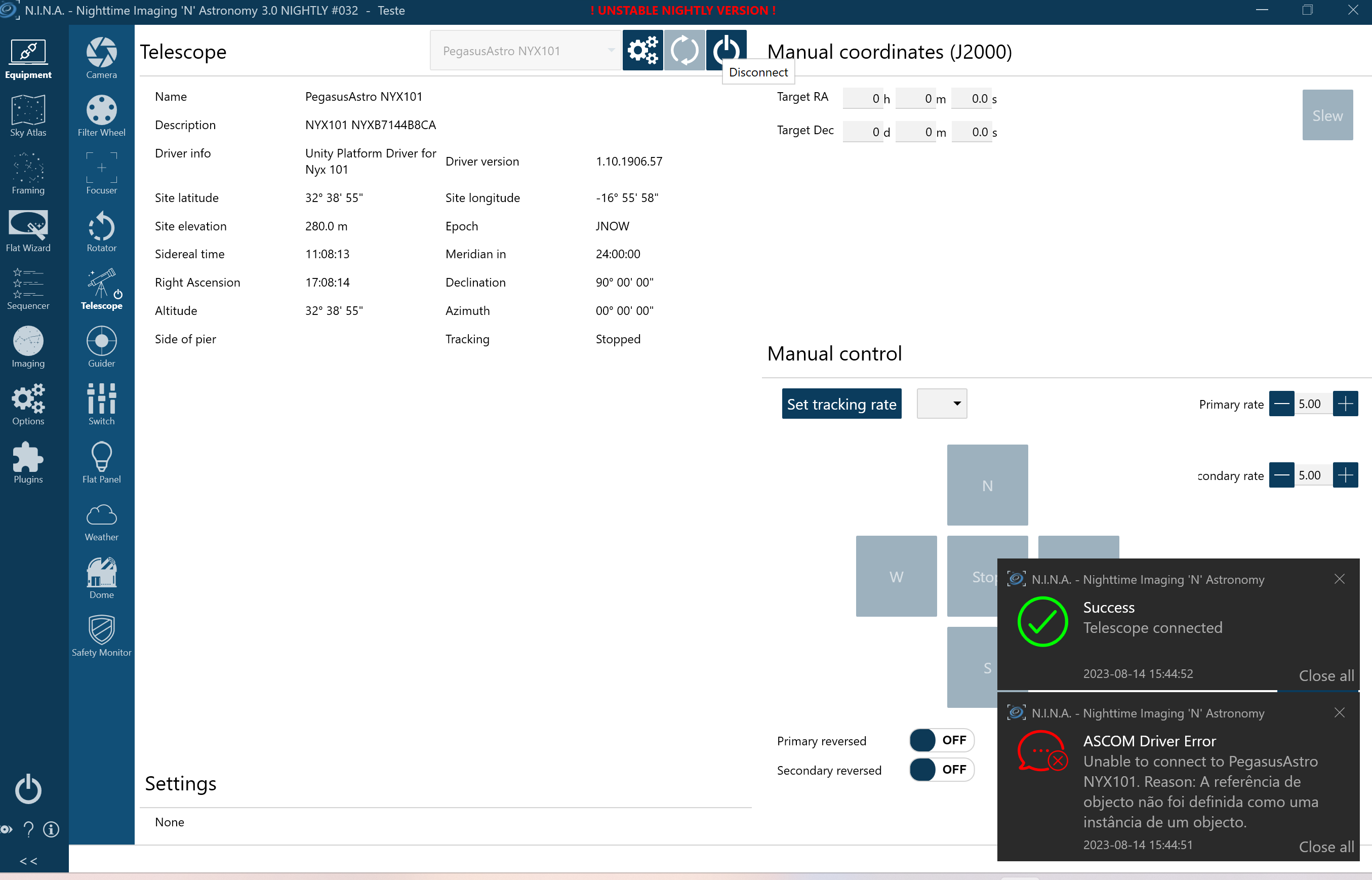The image size is (1372, 880).
Task: Open the Framing assistant
Action: pyautogui.click(x=28, y=174)
